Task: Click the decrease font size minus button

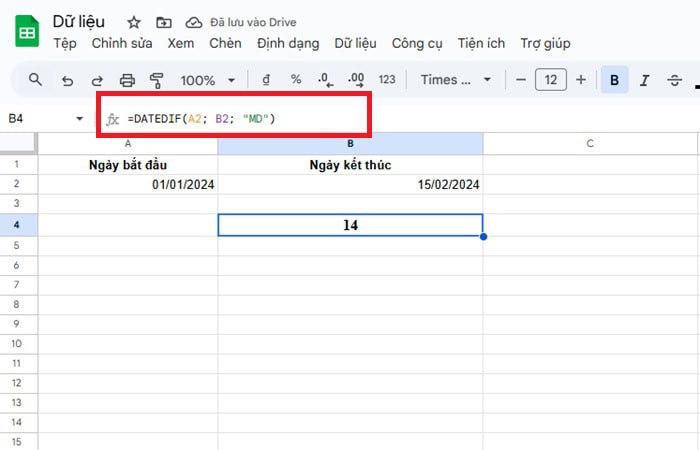Action: [520, 80]
